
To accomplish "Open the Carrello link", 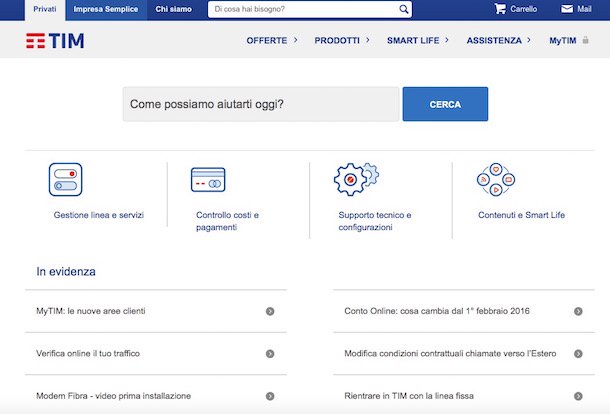I will [524, 9].
